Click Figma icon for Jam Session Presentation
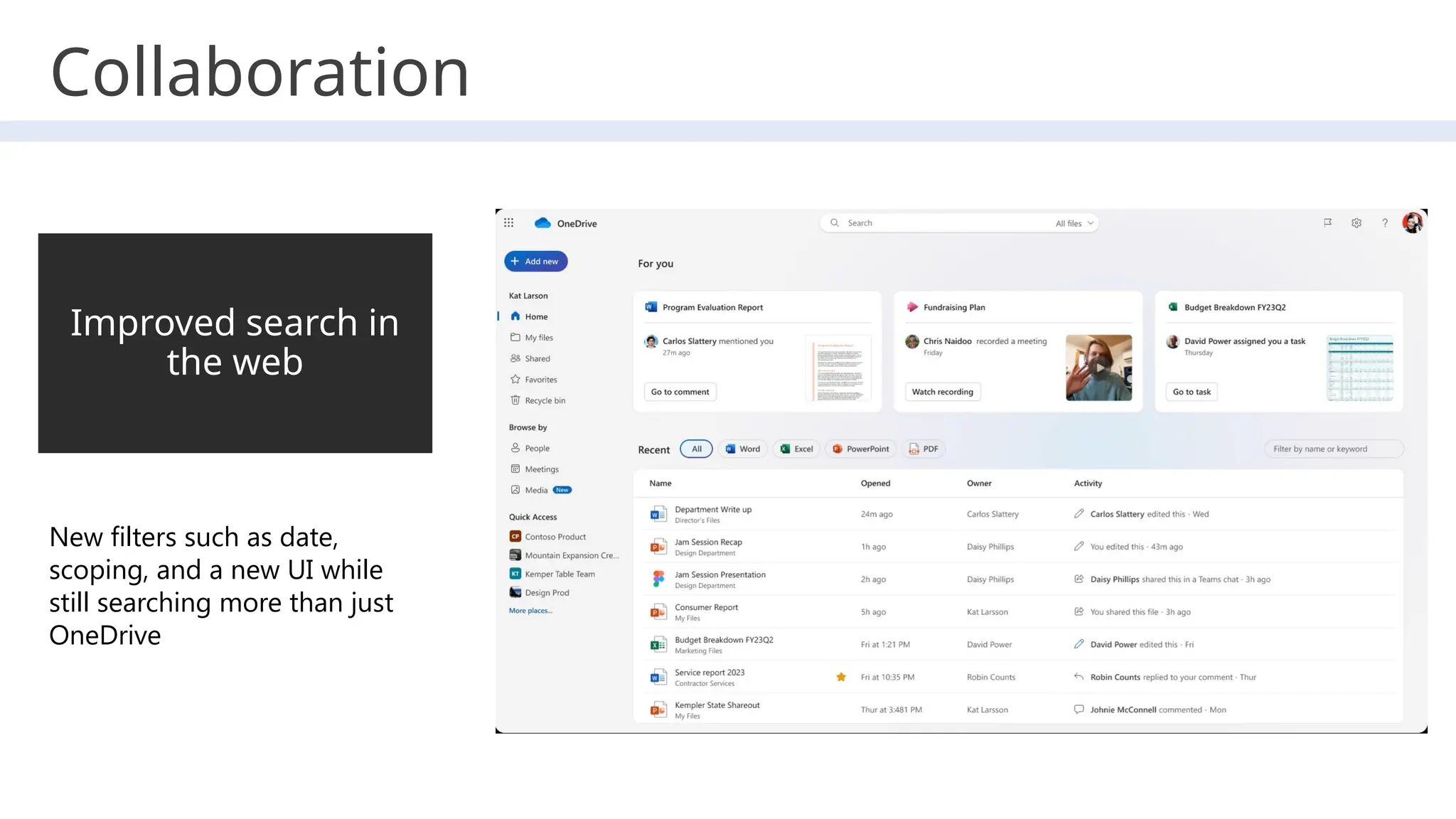This screenshot has height=819, width=1456. (658, 579)
